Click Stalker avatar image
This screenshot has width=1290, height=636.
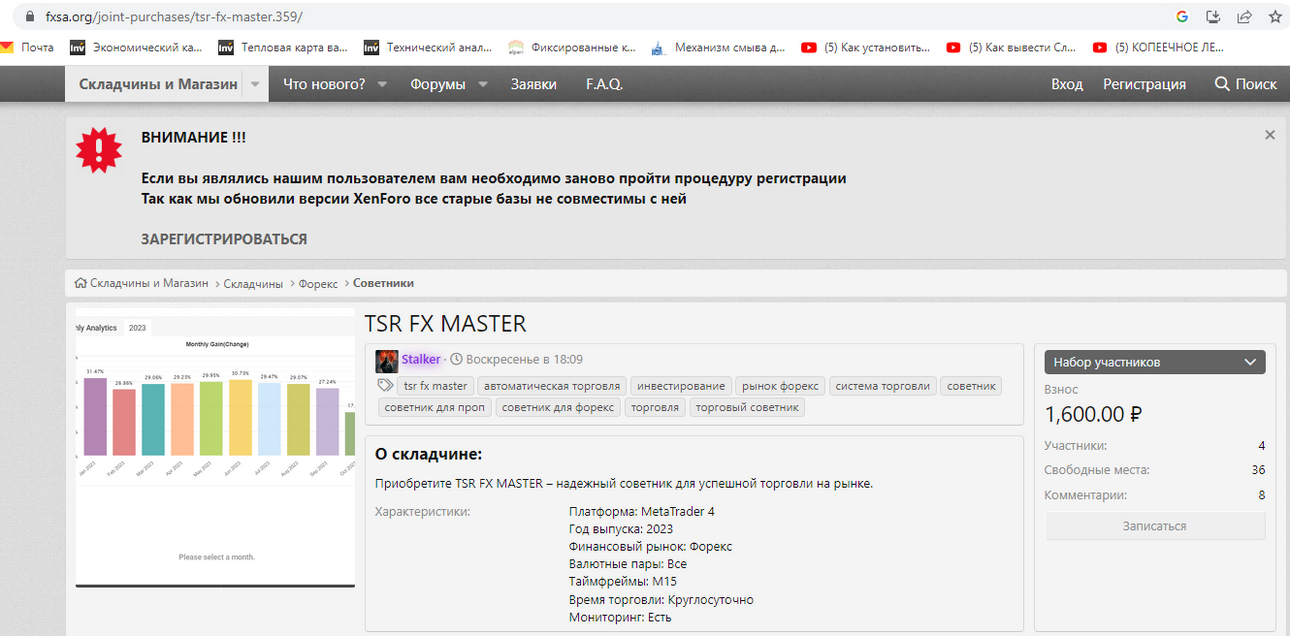387,360
